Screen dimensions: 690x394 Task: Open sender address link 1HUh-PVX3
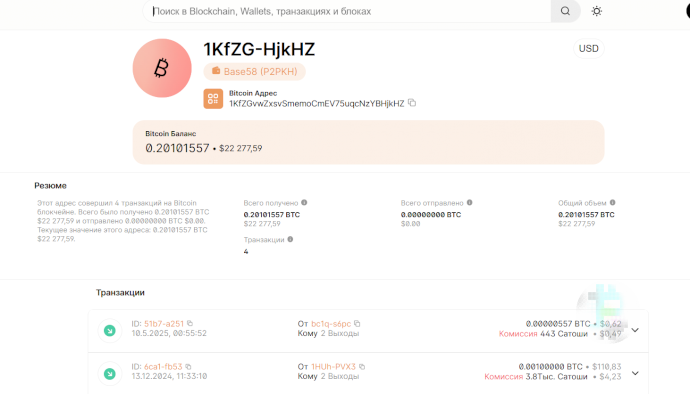(333, 367)
